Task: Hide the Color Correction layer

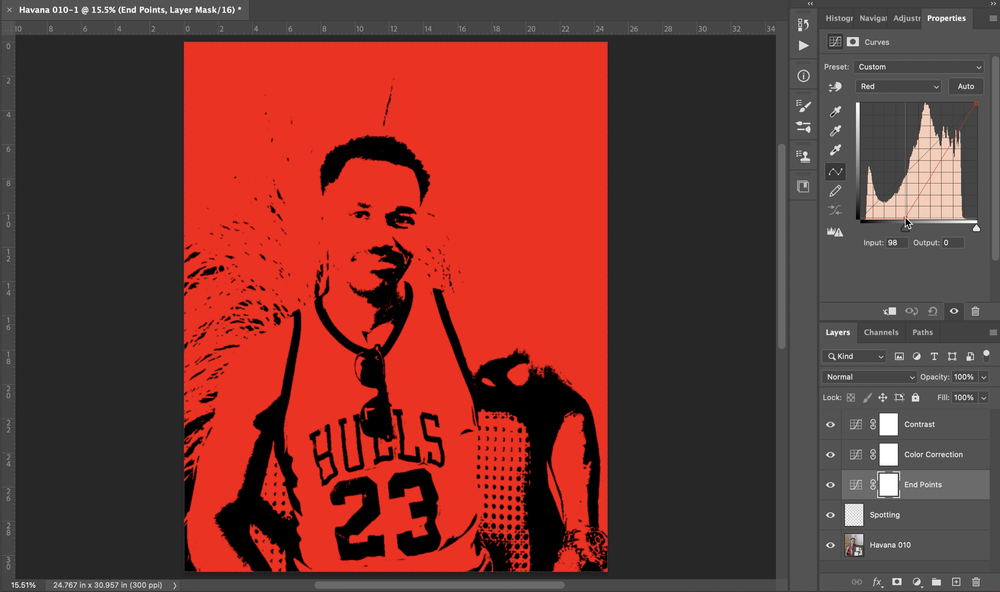Action: pyautogui.click(x=830, y=455)
